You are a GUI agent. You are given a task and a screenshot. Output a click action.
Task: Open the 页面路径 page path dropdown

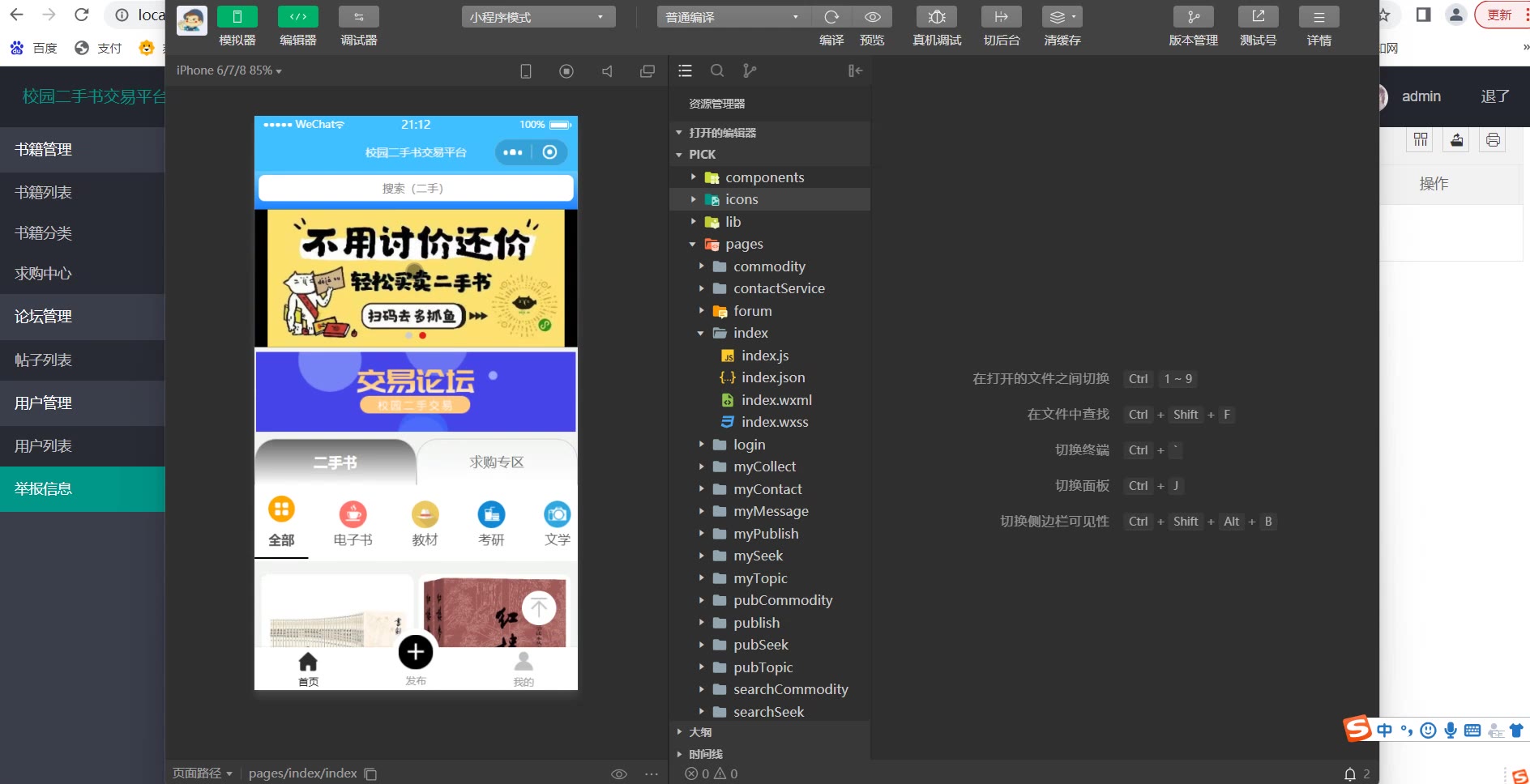[203, 773]
